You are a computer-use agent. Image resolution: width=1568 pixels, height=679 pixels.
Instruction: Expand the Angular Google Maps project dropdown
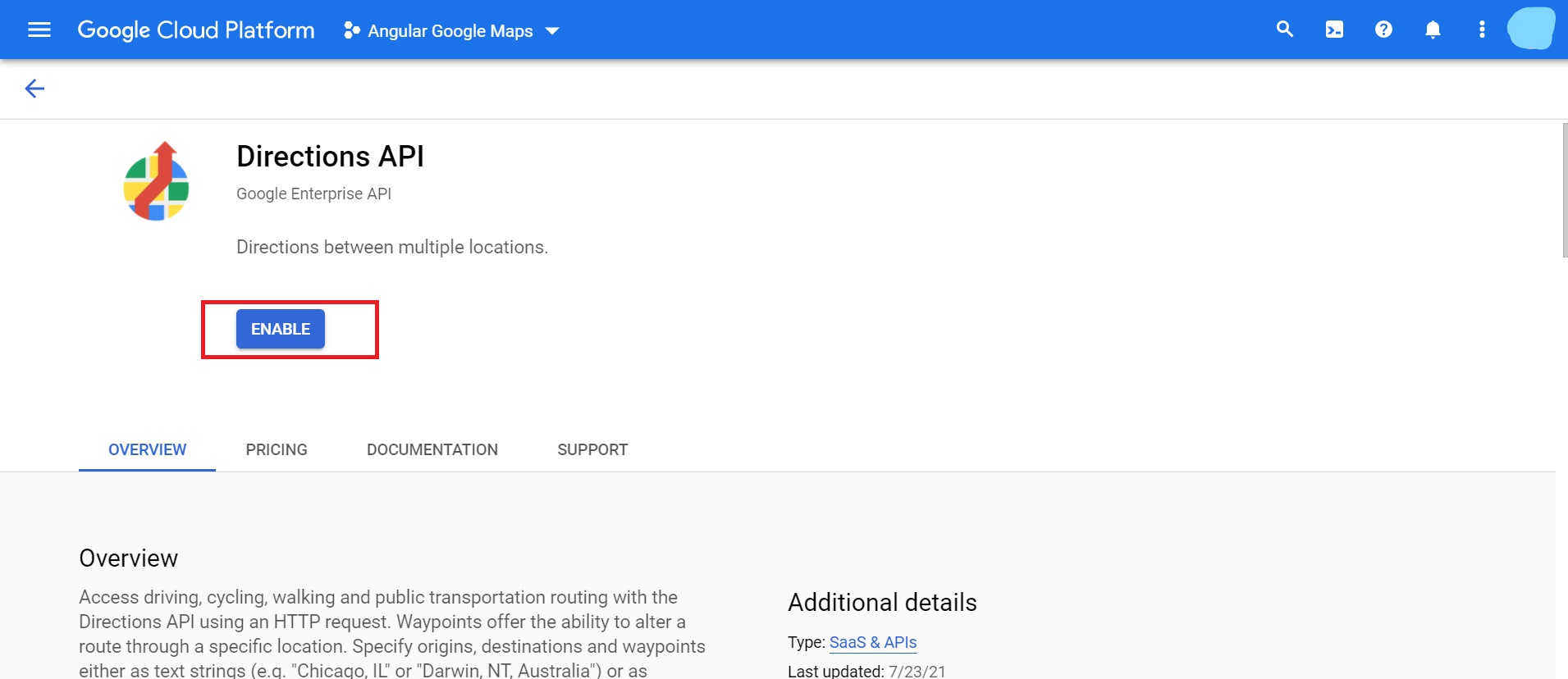click(x=450, y=31)
